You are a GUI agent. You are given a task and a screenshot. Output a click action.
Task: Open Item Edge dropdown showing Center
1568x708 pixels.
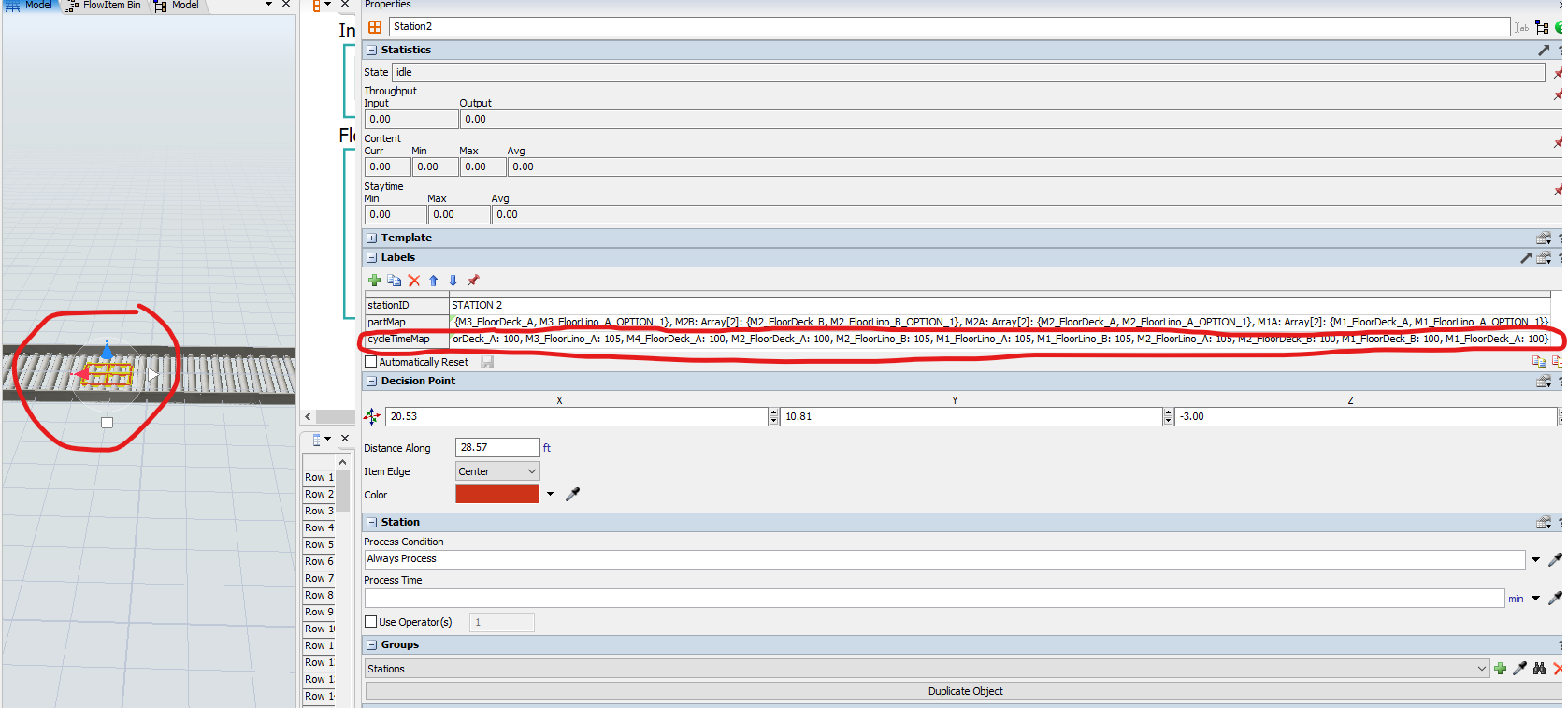coord(497,471)
